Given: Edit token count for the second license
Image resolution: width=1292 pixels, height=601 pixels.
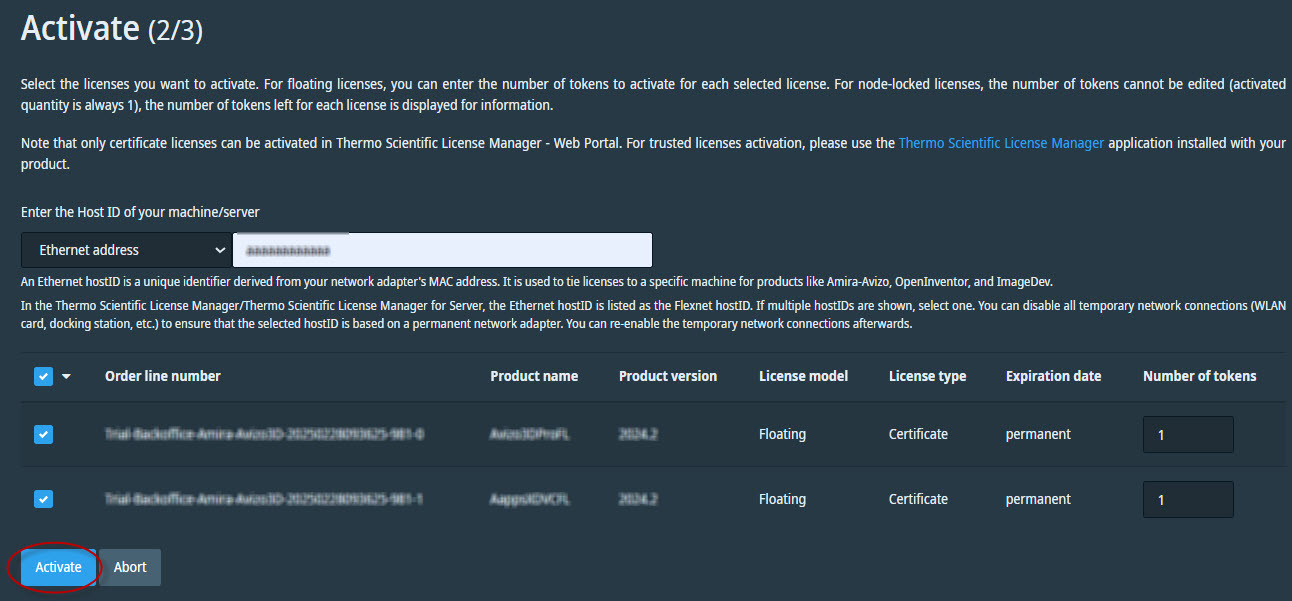Looking at the screenshot, I should point(1188,499).
